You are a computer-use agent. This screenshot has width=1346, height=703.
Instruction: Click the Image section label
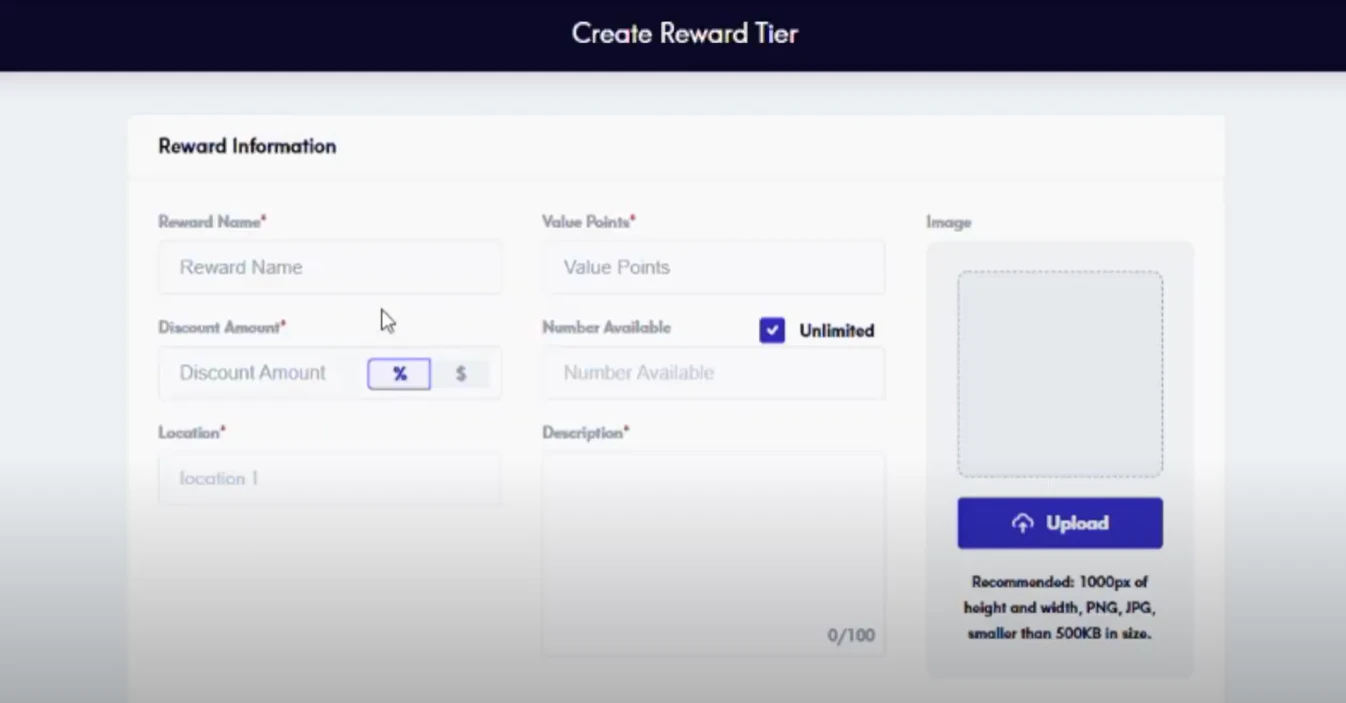948,222
